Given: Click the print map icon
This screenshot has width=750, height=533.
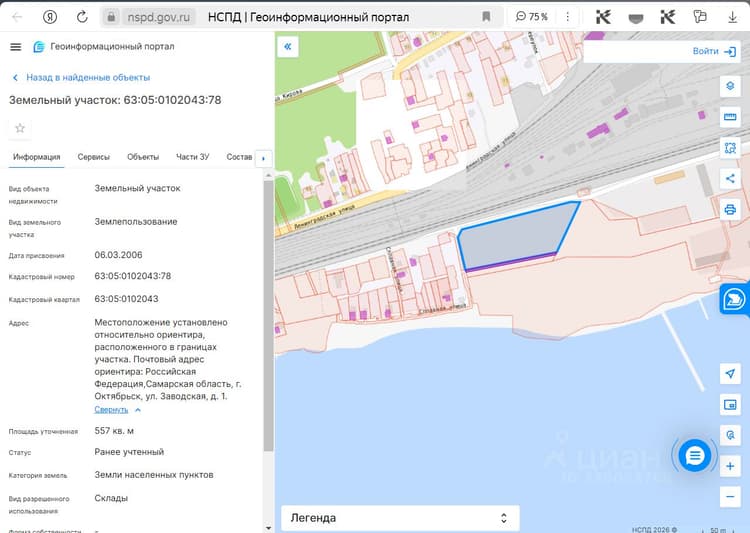Looking at the screenshot, I should 730,209.
